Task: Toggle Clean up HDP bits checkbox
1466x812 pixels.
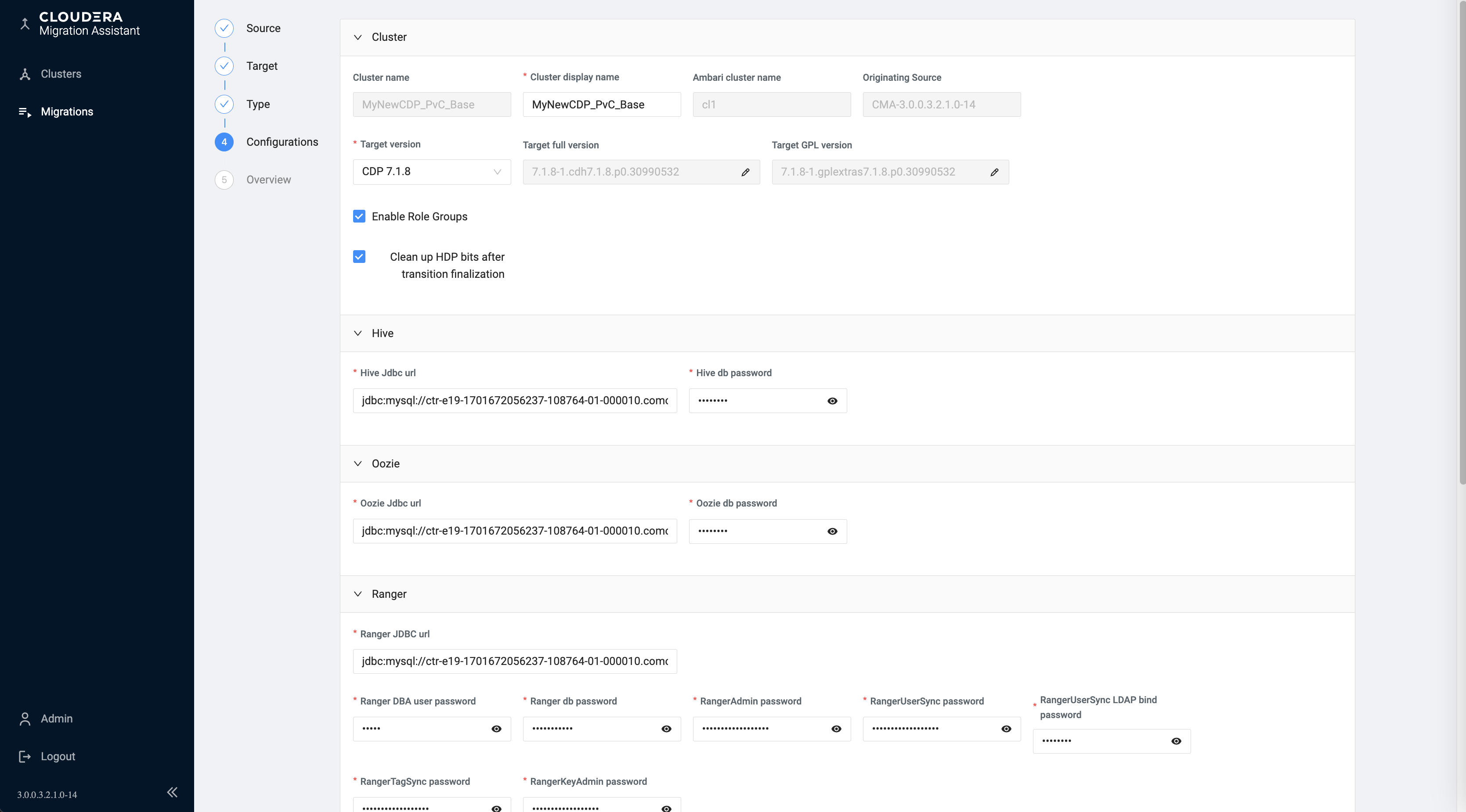Action: (359, 256)
